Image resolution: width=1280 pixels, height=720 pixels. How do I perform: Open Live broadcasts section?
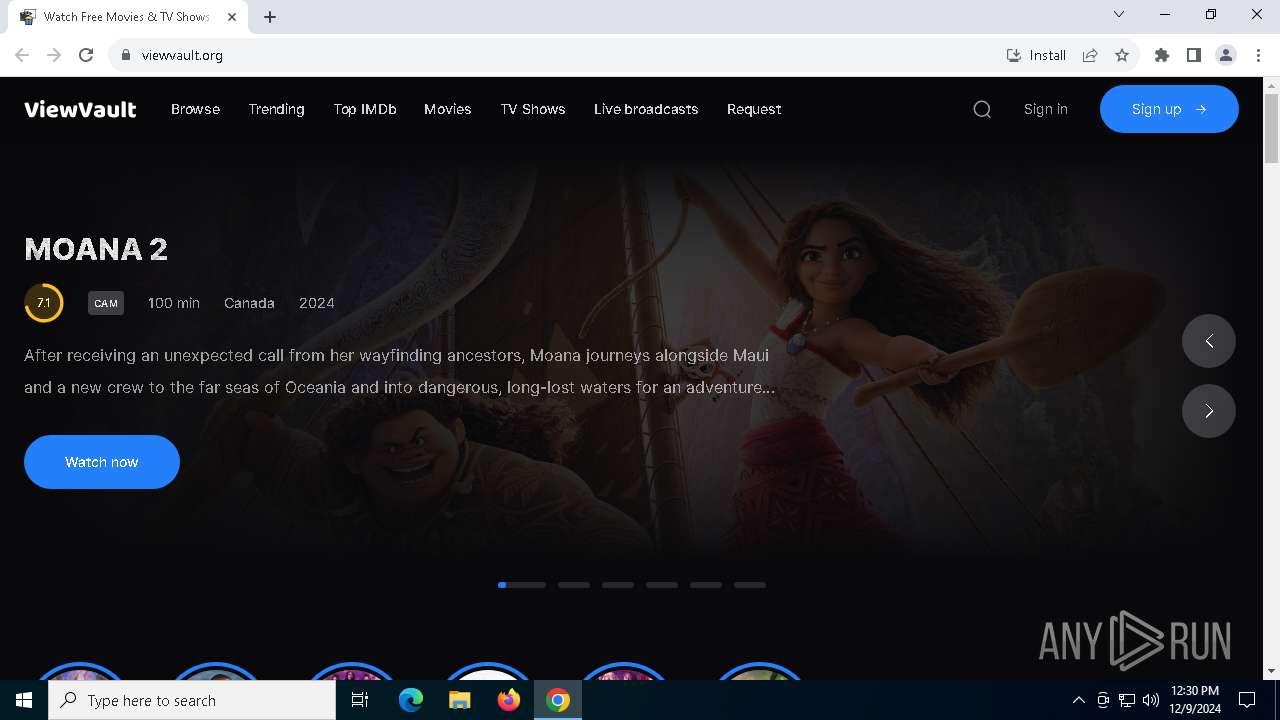point(646,109)
